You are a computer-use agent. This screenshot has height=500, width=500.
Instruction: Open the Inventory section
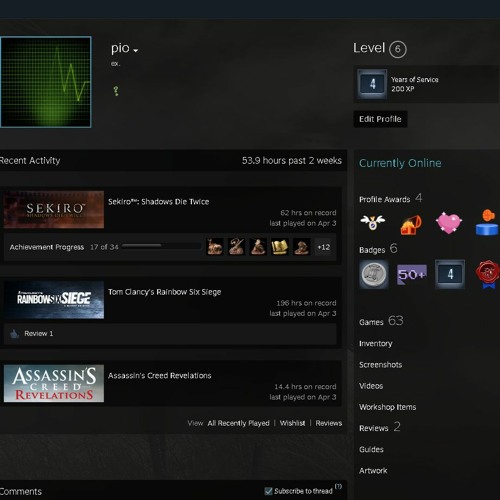click(x=376, y=344)
